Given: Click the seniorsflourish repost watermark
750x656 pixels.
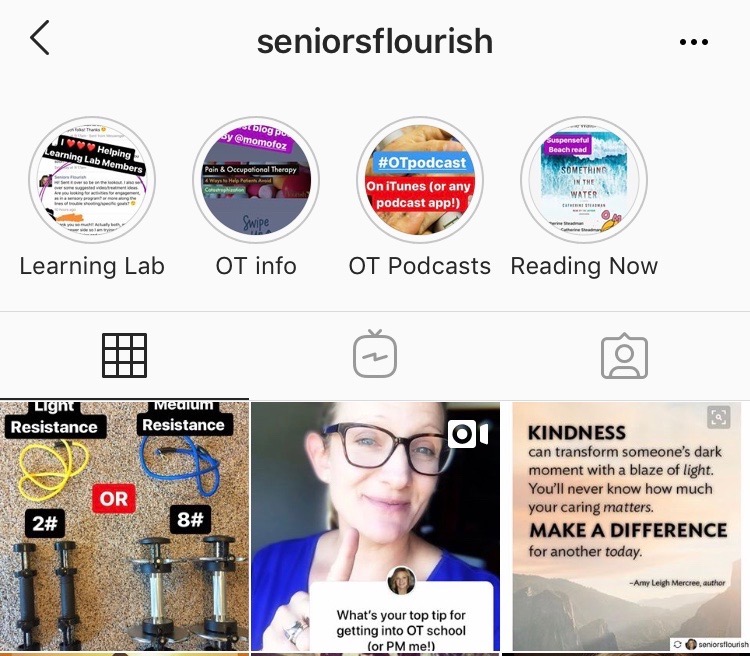Looking at the screenshot, I should [710, 645].
